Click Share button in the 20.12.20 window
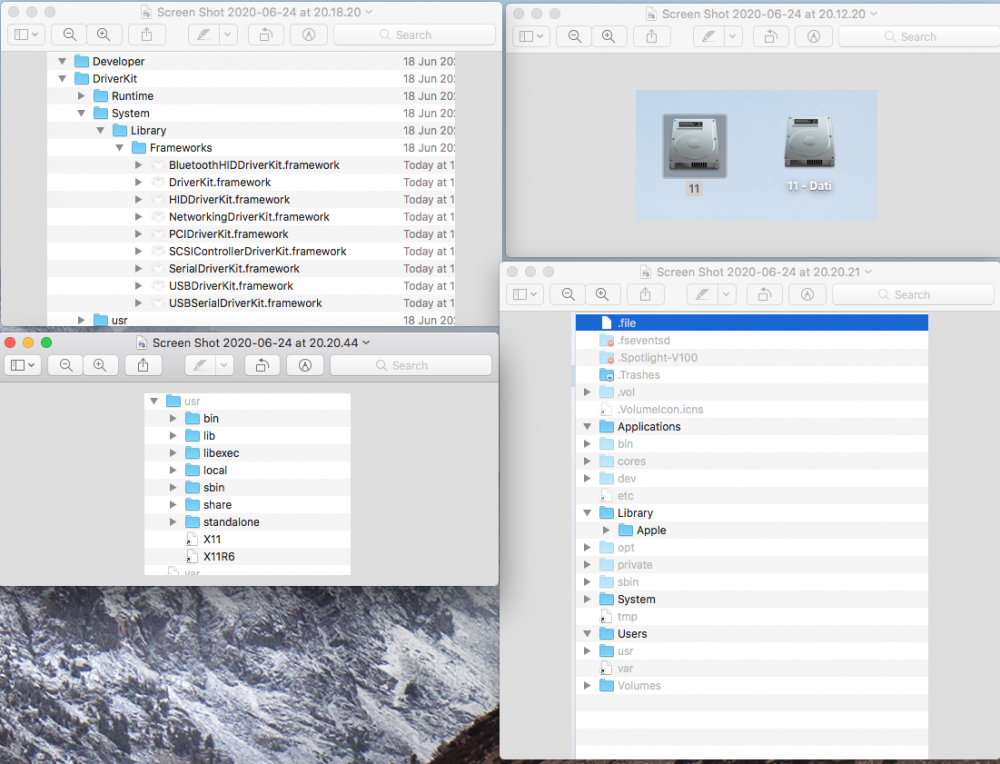This screenshot has width=1000, height=764. click(652, 36)
